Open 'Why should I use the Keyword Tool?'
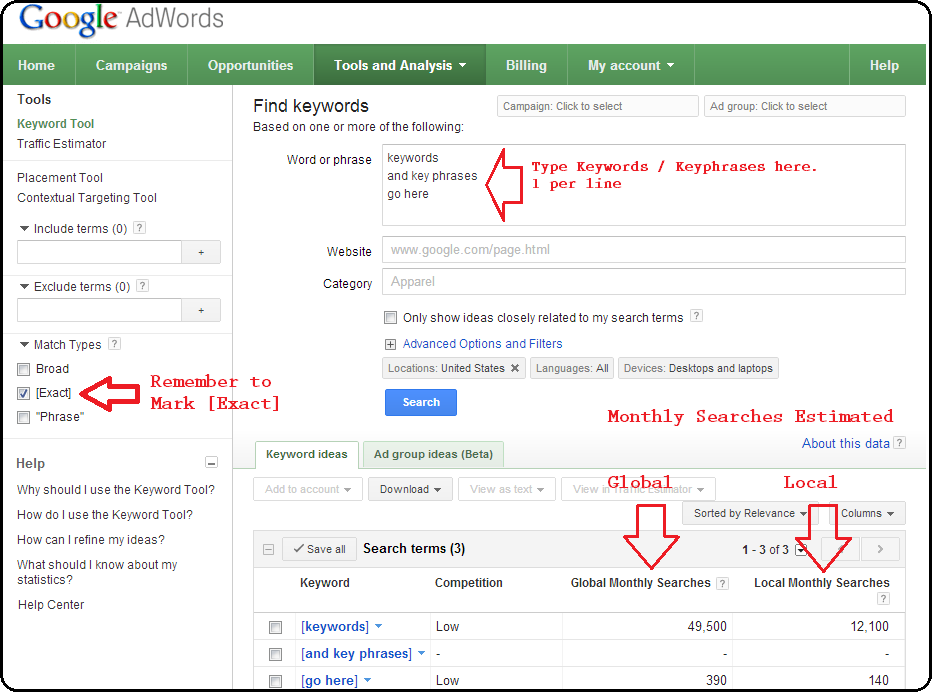 116,490
